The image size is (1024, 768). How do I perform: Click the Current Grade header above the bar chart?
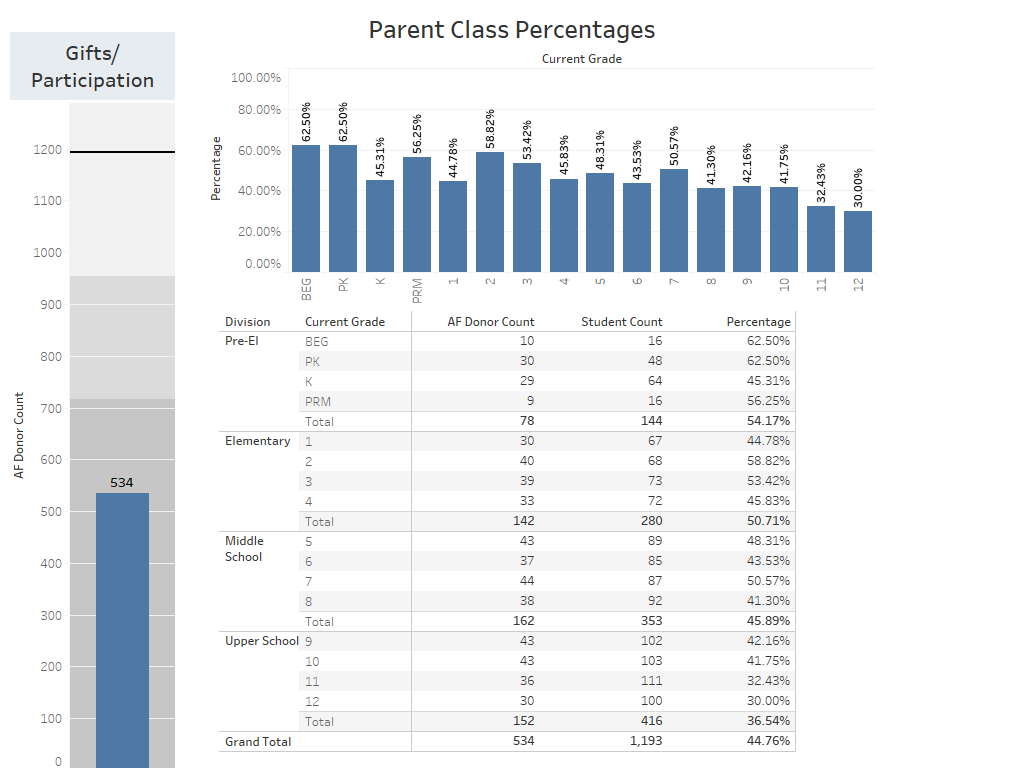coord(582,59)
